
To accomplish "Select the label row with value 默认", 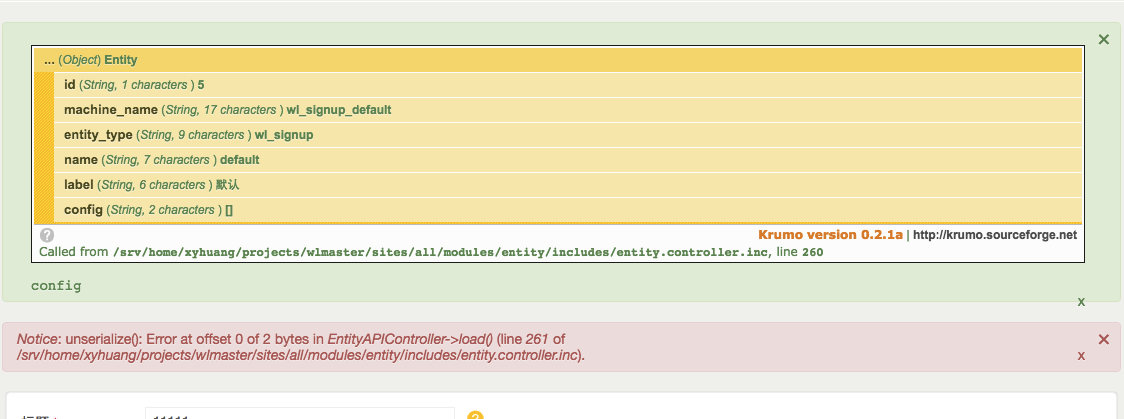I will (x=568, y=185).
